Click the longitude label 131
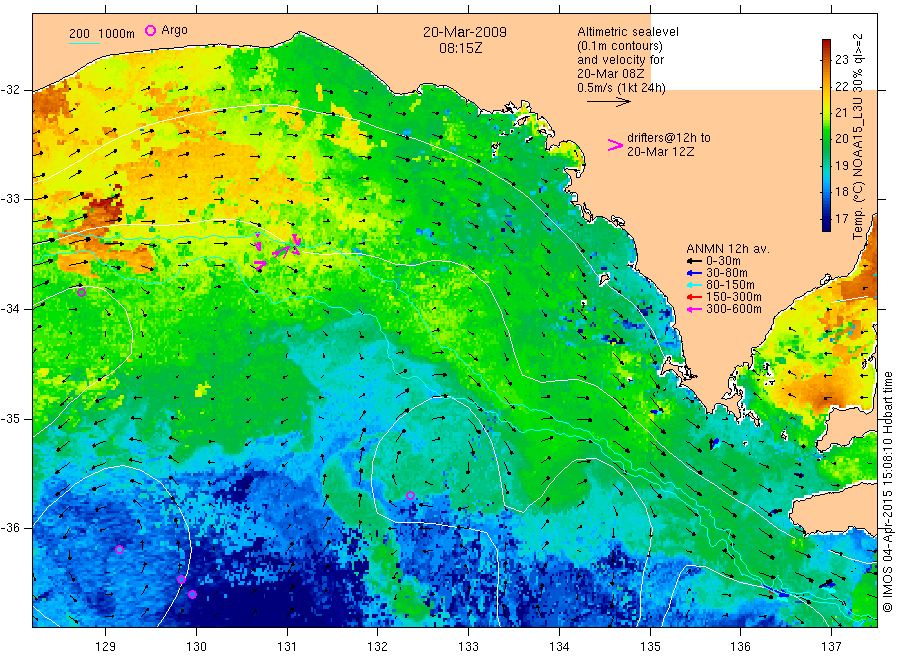 coord(287,647)
